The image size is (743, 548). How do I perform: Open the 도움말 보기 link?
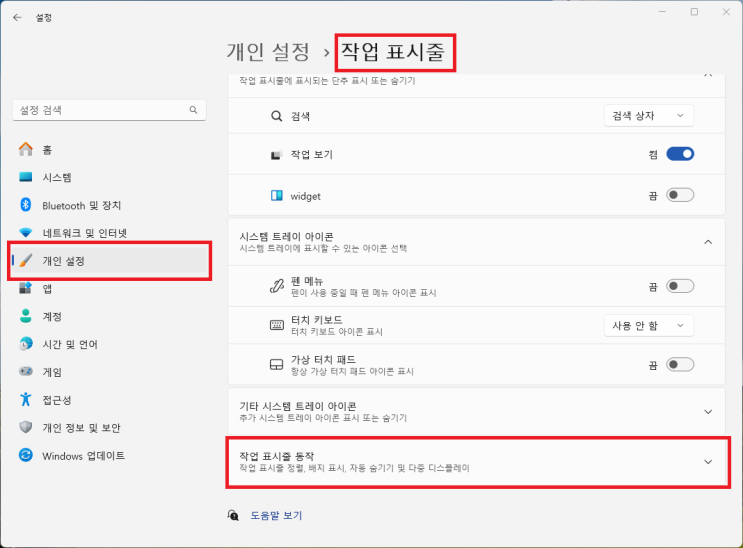click(276, 515)
